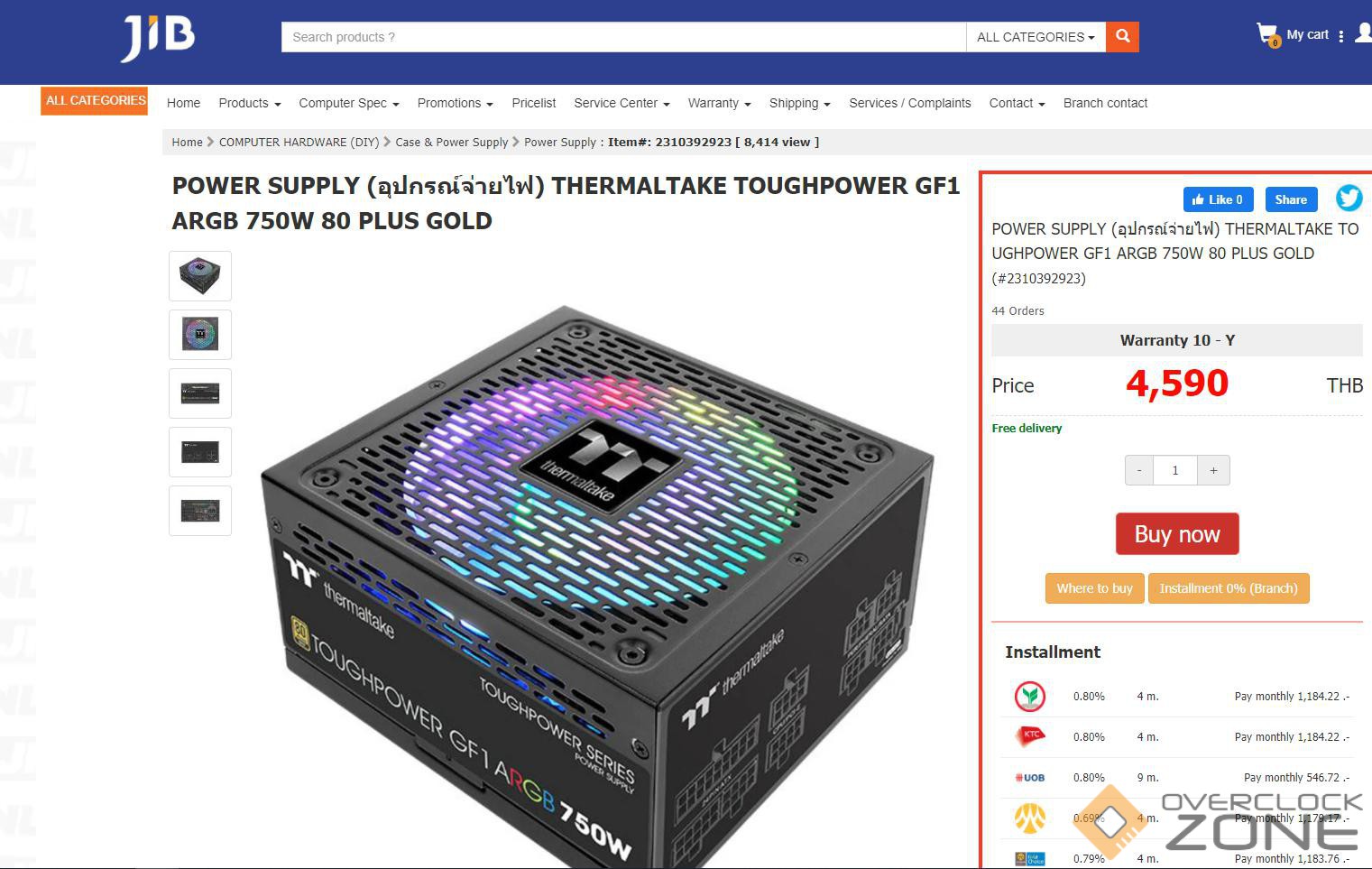This screenshot has width=1372, height=869.
Task: Click the Twitter bird share icon
Action: [x=1349, y=198]
